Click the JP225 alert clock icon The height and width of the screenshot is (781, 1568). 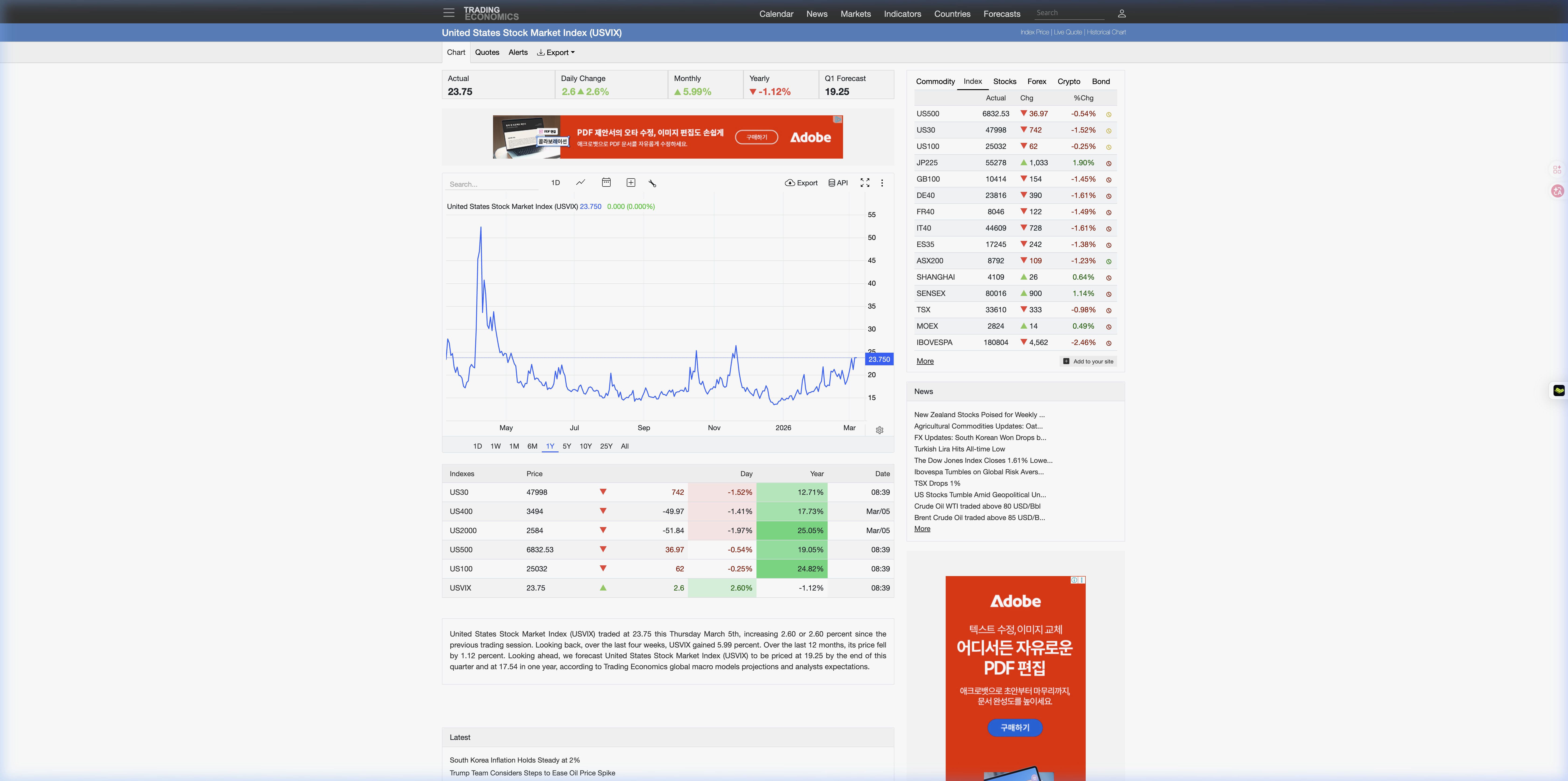point(1108,163)
